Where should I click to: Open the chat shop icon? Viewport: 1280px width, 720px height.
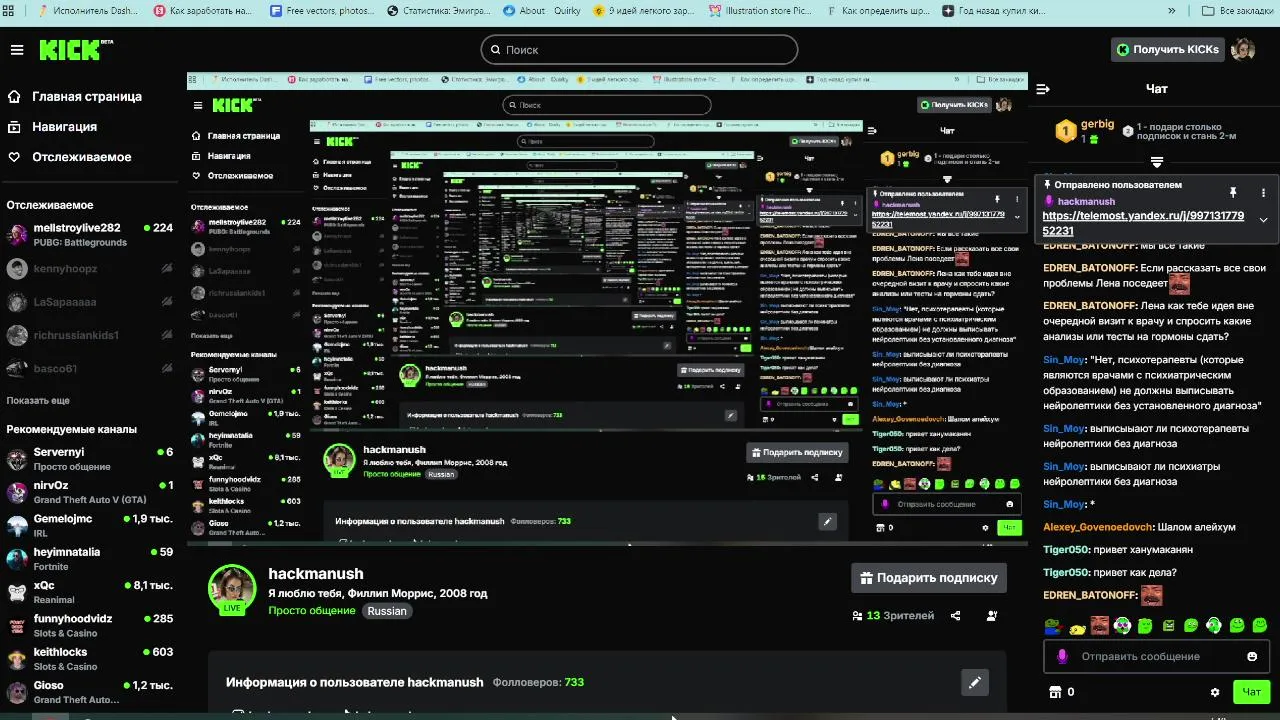[x=1054, y=692]
